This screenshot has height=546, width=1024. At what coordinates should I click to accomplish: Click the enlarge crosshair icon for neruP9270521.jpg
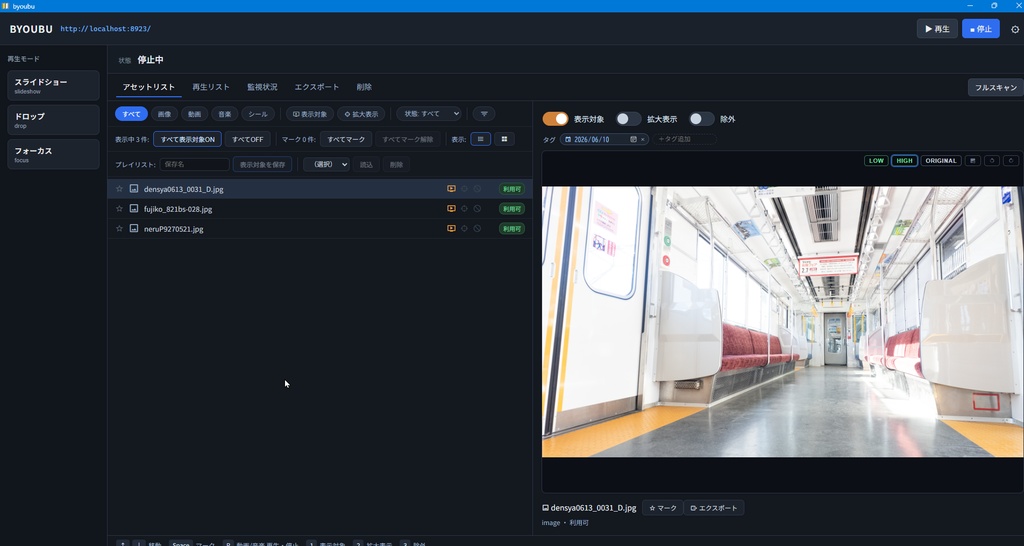point(464,229)
